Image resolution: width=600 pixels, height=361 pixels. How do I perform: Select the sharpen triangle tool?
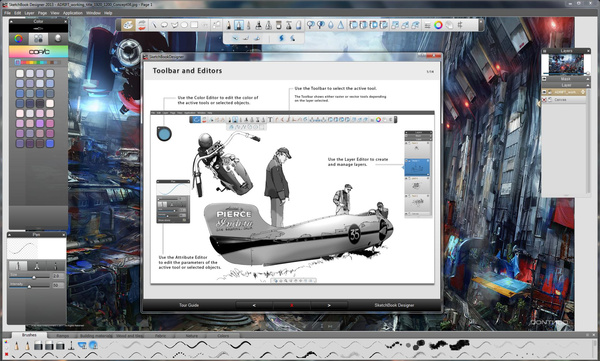click(340, 25)
